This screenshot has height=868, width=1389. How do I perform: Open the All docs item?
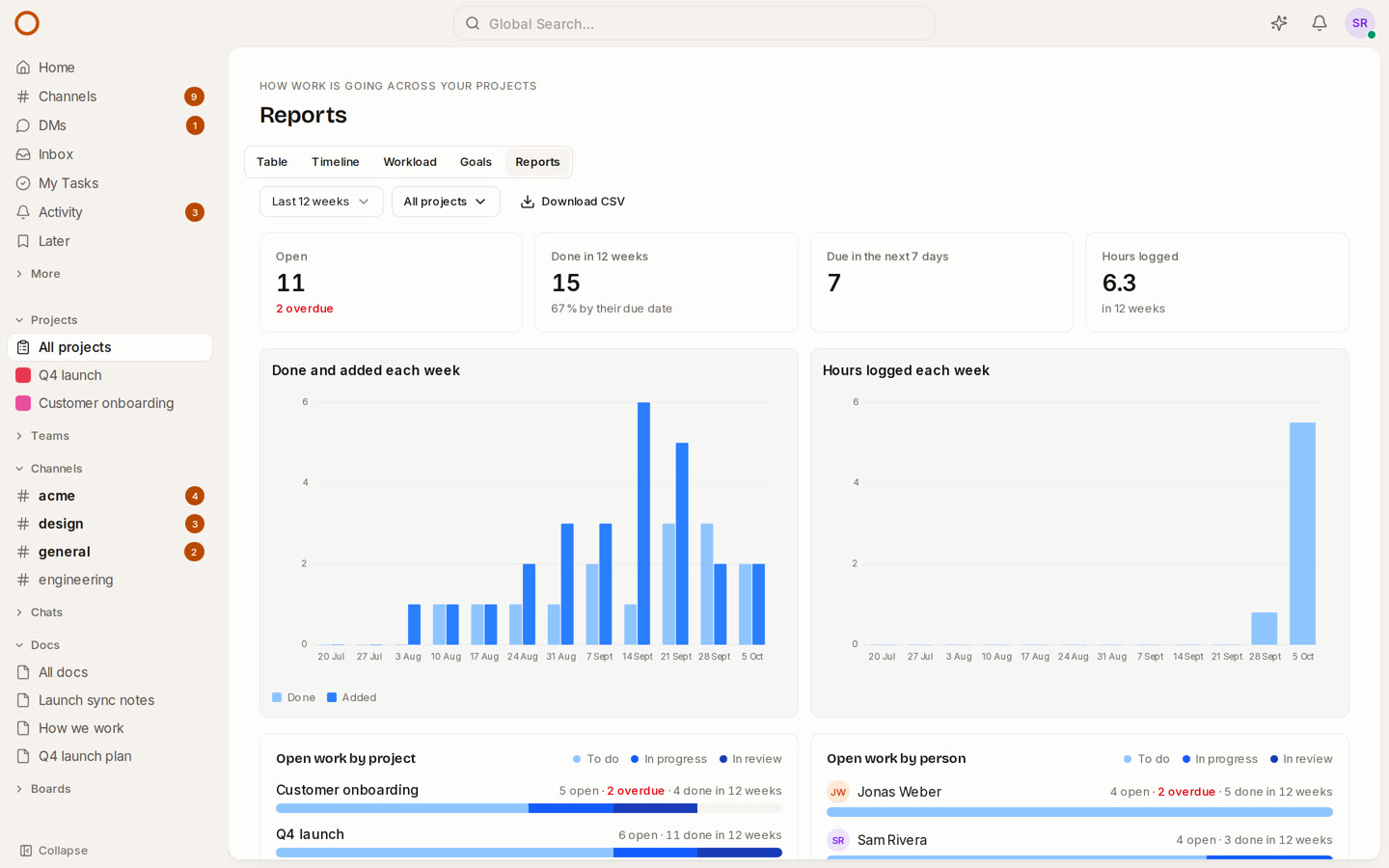point(110,672)
